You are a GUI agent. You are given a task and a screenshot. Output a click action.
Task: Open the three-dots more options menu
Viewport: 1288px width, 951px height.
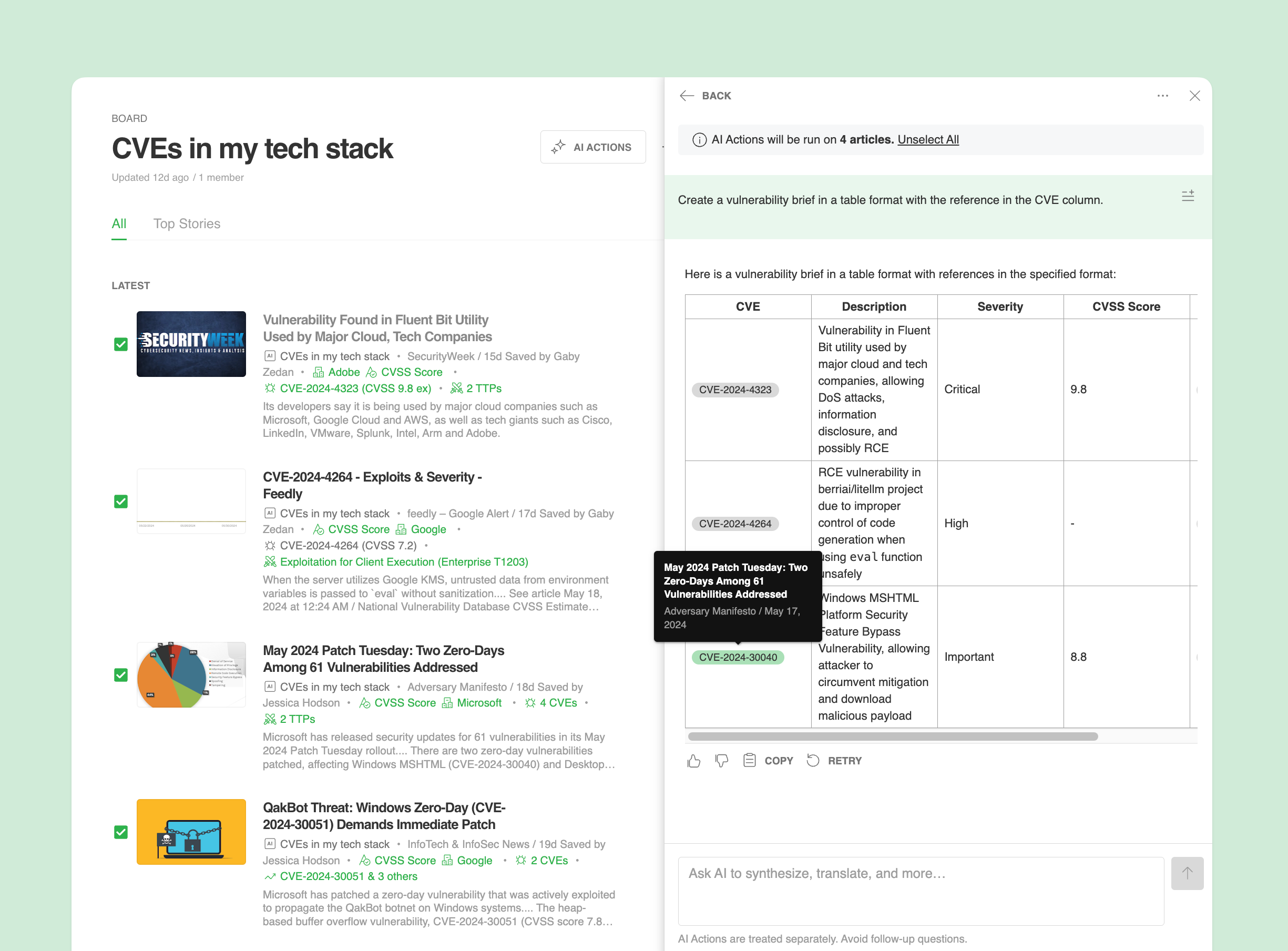tap(1162, 96)
